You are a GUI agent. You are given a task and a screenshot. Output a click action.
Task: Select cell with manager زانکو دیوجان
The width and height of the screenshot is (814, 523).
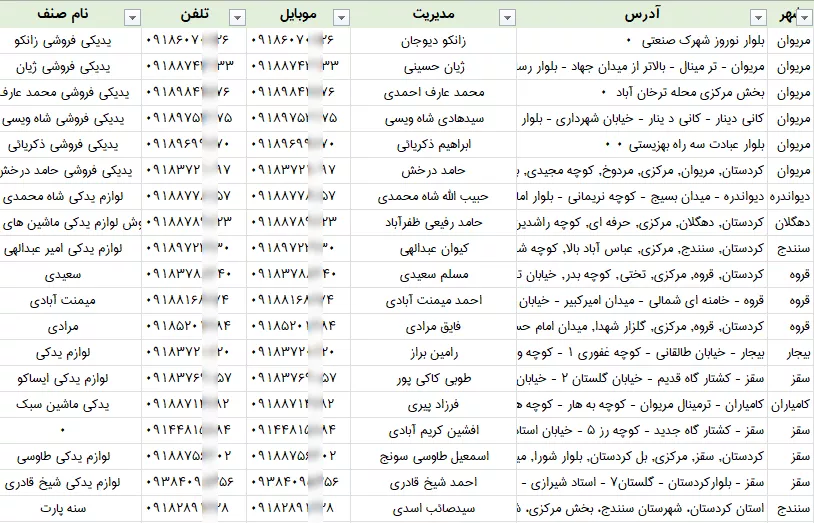point(433,41)
